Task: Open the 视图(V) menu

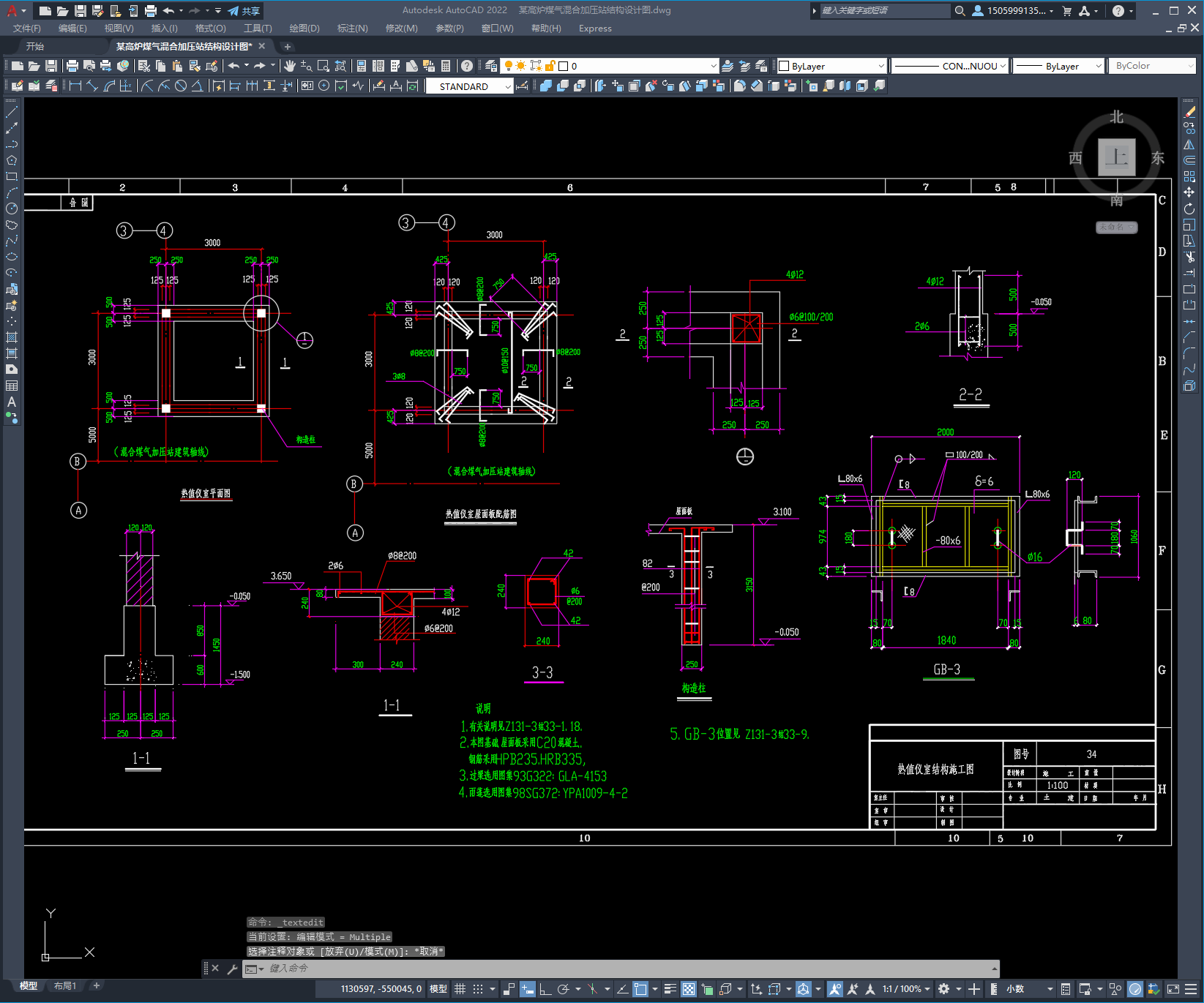Action: [119, 29]
